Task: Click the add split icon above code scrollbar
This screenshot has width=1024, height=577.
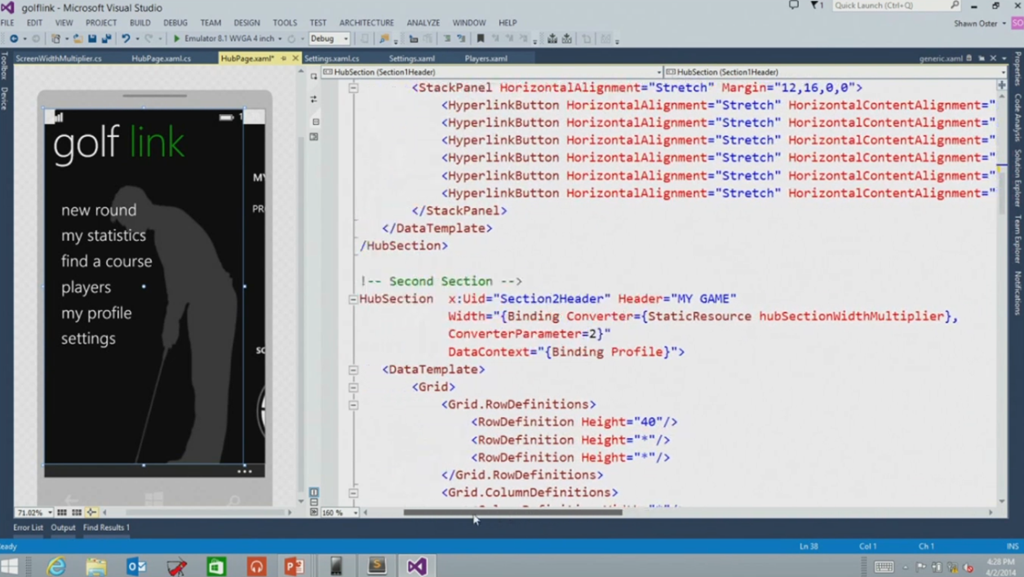Action: [x=1002, y=85]
